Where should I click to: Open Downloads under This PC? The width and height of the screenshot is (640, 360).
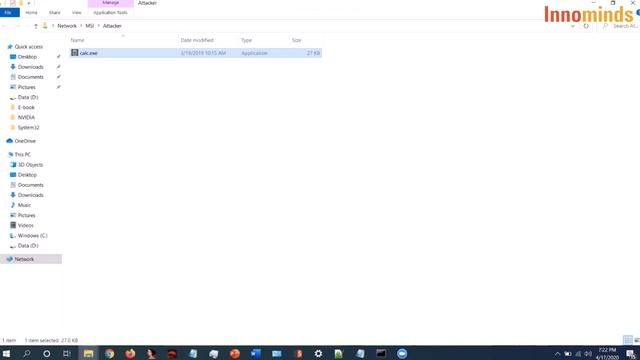pos(30,195)
